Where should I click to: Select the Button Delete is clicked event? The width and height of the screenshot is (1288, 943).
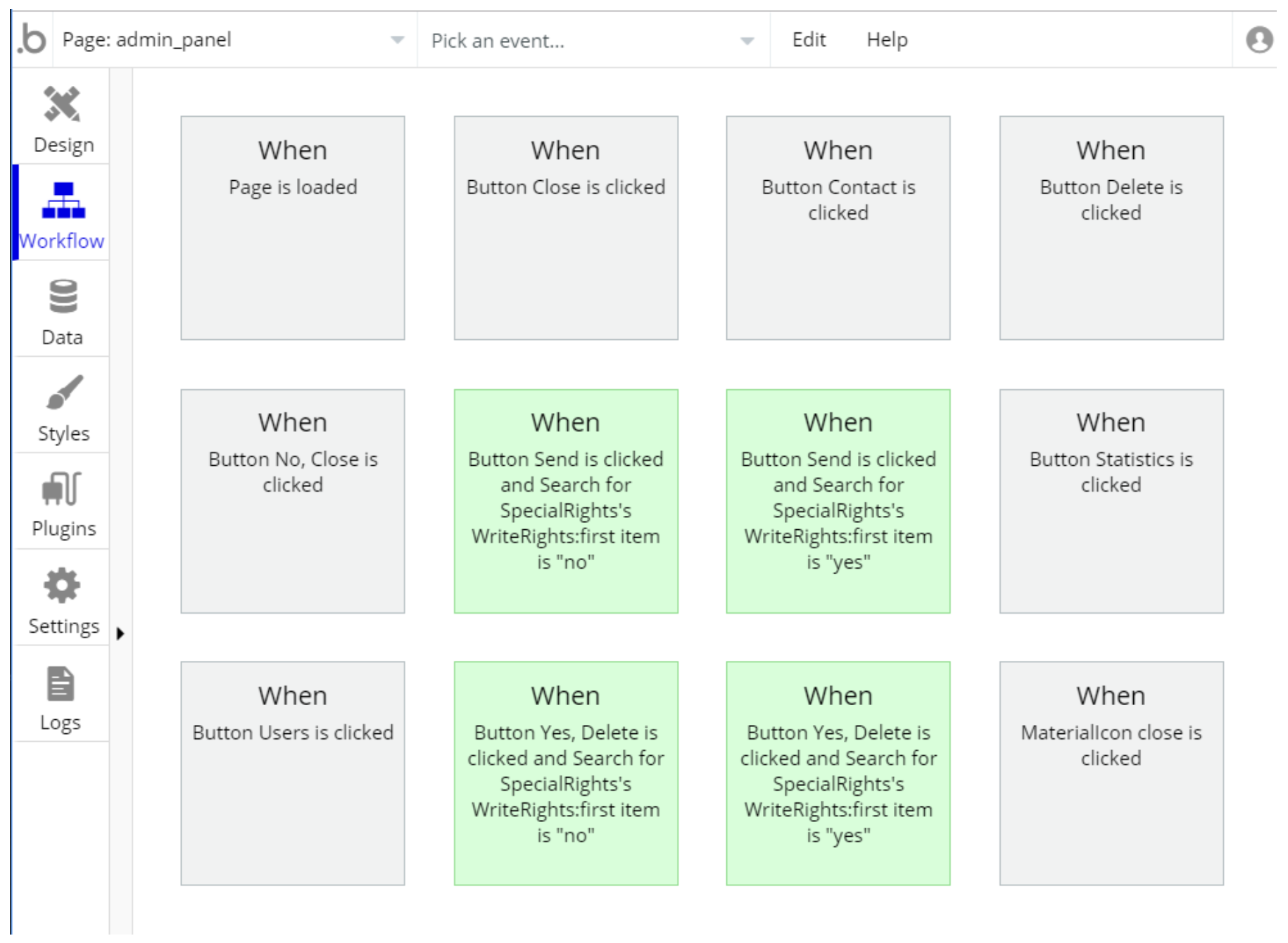tap(1111, 228)
